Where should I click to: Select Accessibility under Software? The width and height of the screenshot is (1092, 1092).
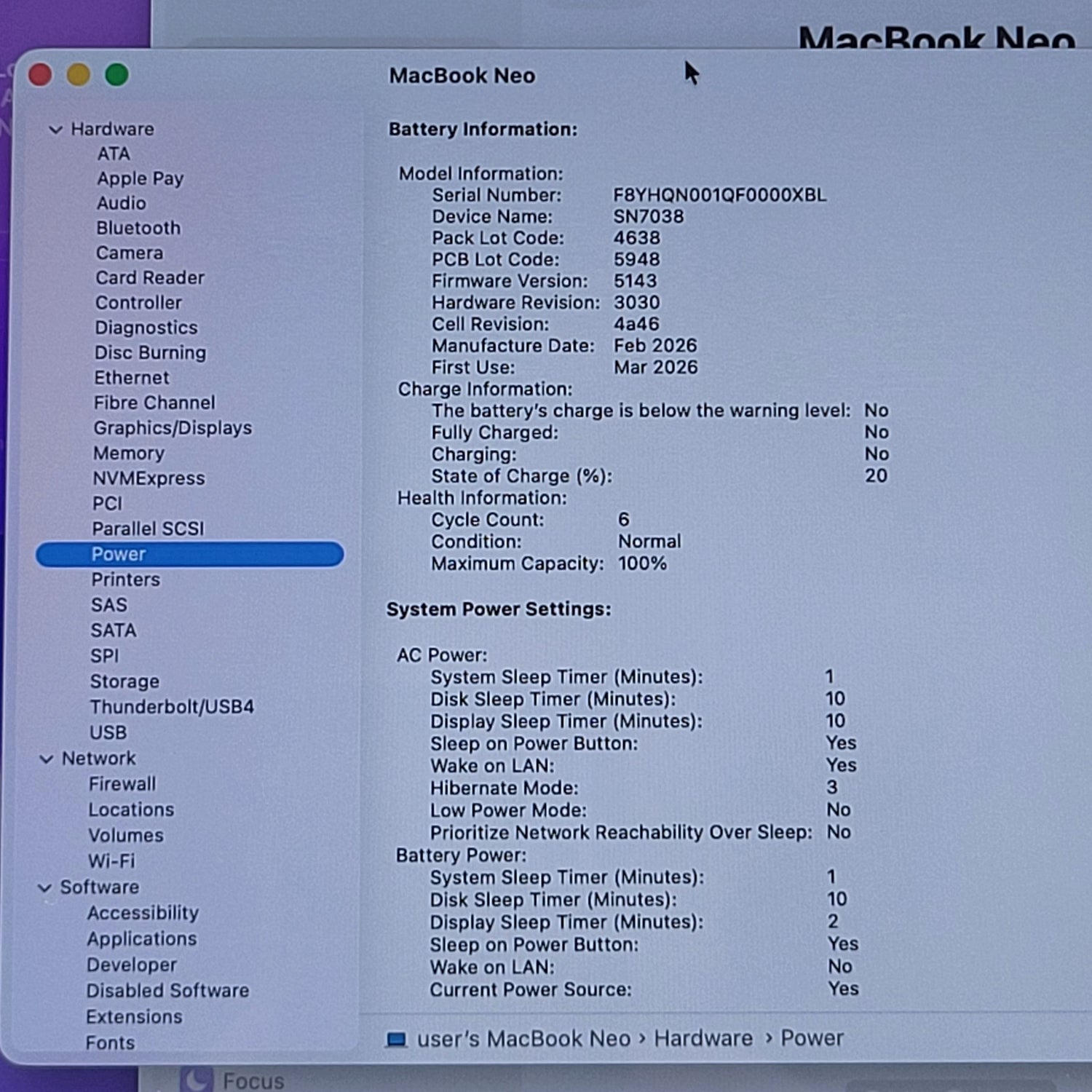pyautogui.click(x=143, y=914)
